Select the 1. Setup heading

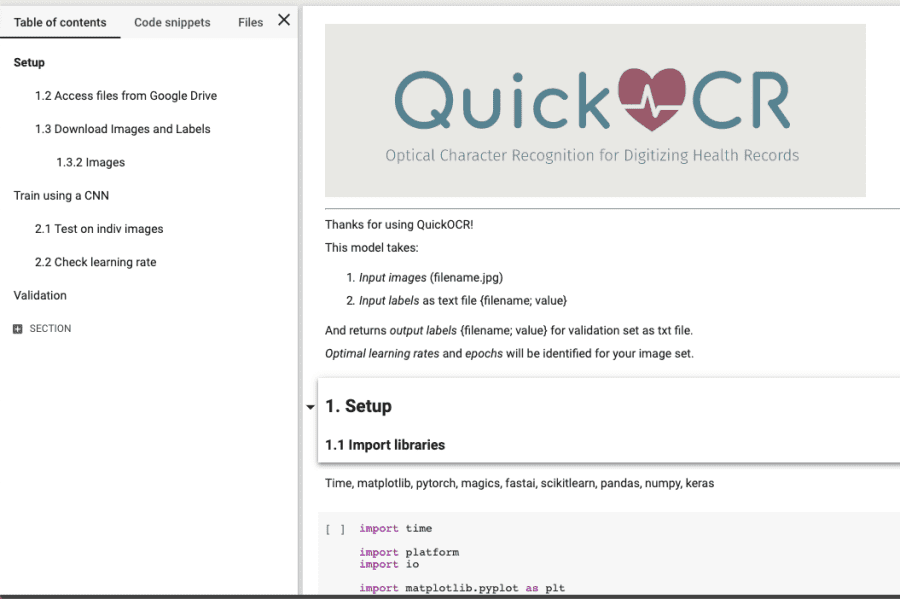pos(358,406)
